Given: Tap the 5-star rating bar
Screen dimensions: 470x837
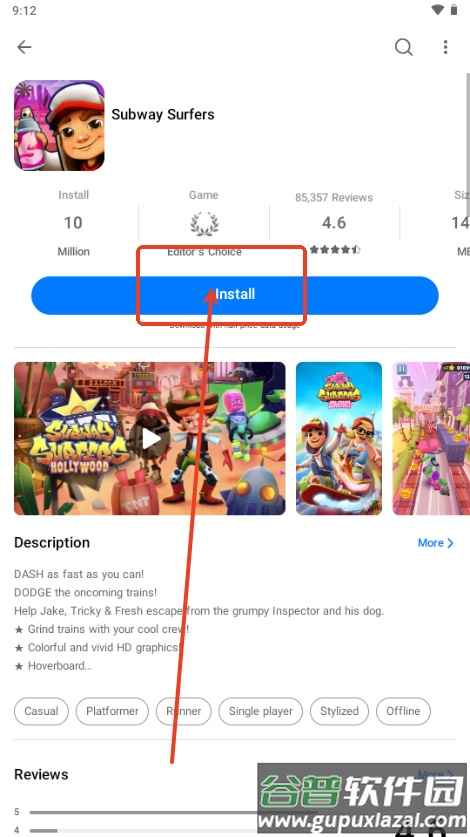Looking at the screenshot, I should pos(144,812).
